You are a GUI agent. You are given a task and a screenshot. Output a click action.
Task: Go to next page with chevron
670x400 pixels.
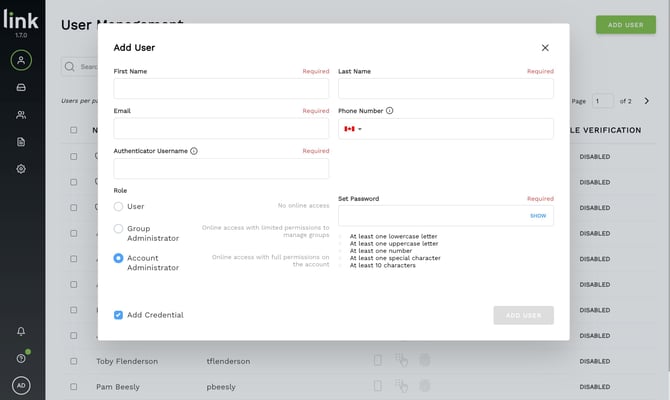646,101
